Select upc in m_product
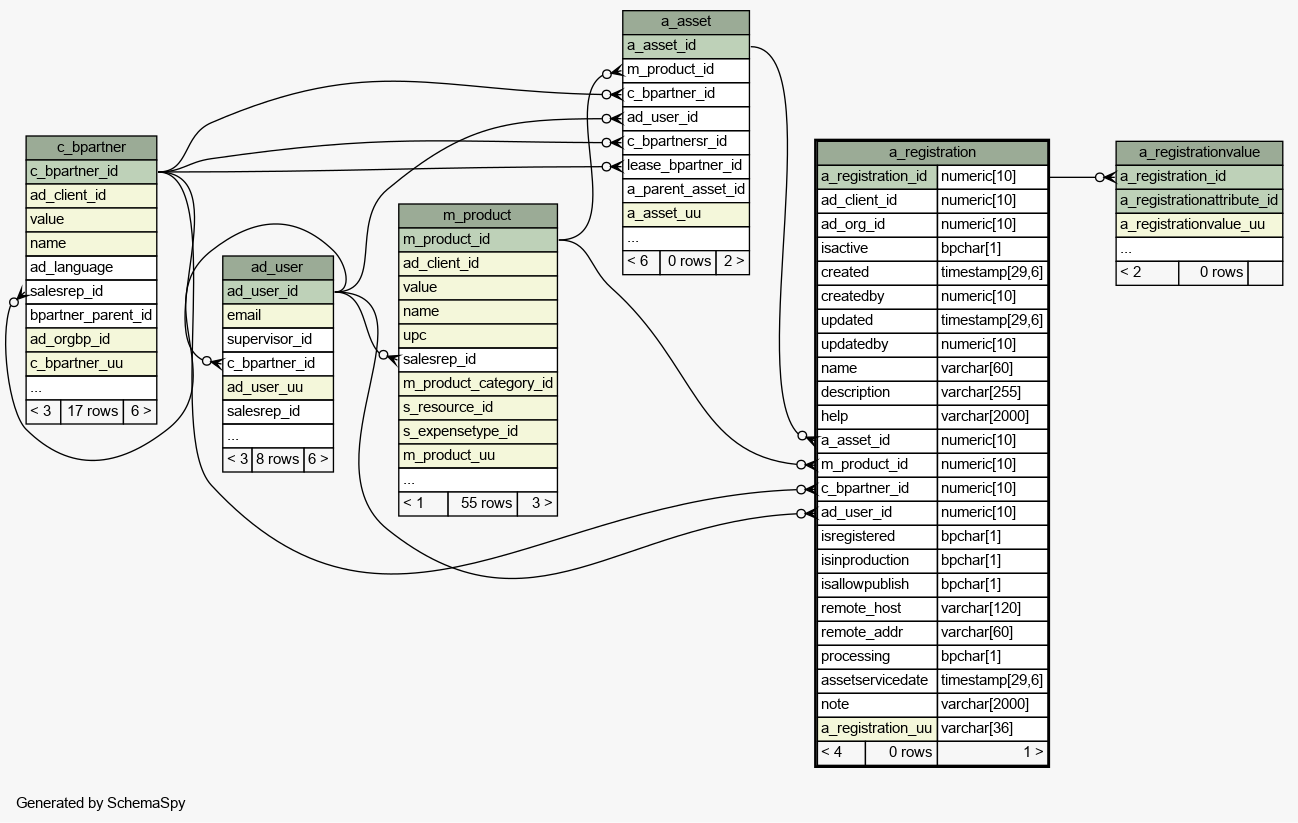The height and width of the screenshot is (823, 1298). pos(478,335)
